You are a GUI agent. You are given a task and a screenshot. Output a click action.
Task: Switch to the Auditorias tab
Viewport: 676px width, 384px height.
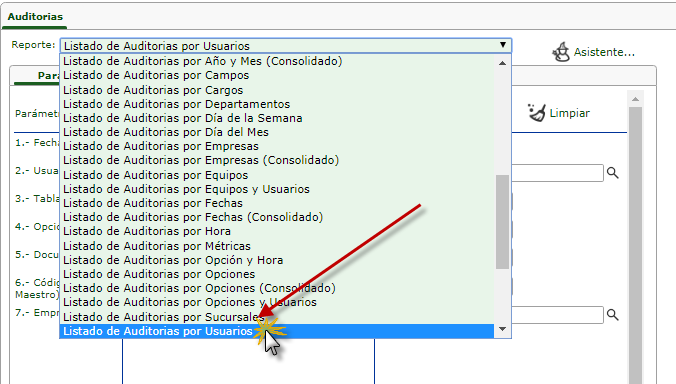pyautogui.click(x=35, y=16)
